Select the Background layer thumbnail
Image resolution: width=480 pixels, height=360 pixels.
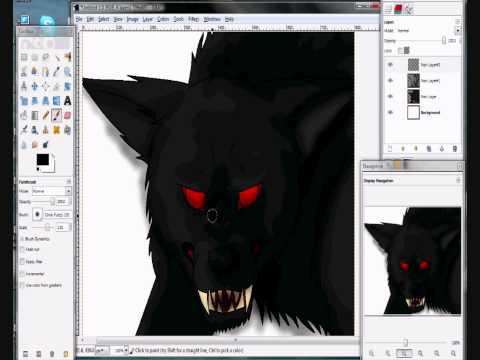(x=413, y=112)
